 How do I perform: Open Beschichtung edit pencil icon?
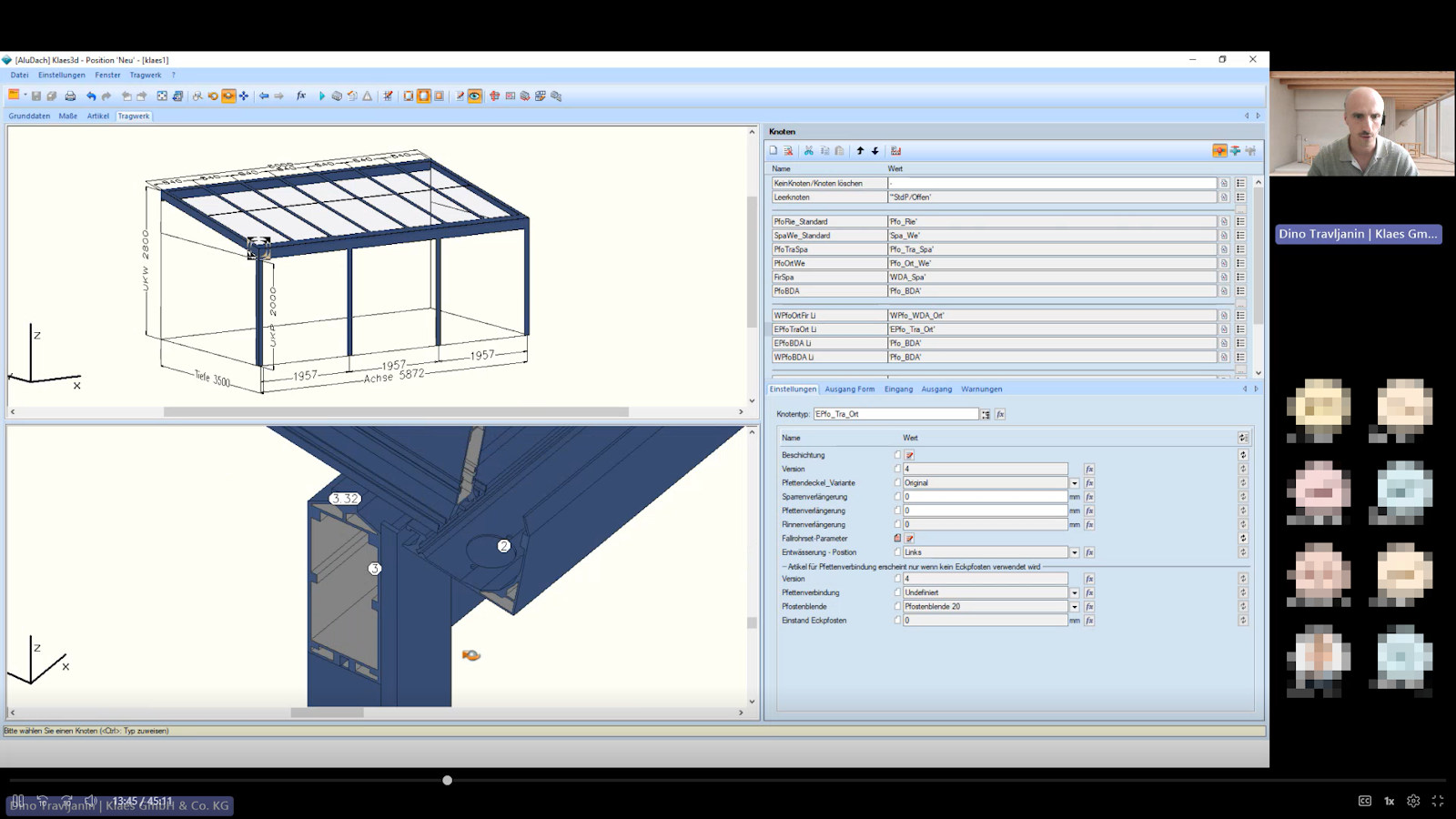[x=909, y=455]
